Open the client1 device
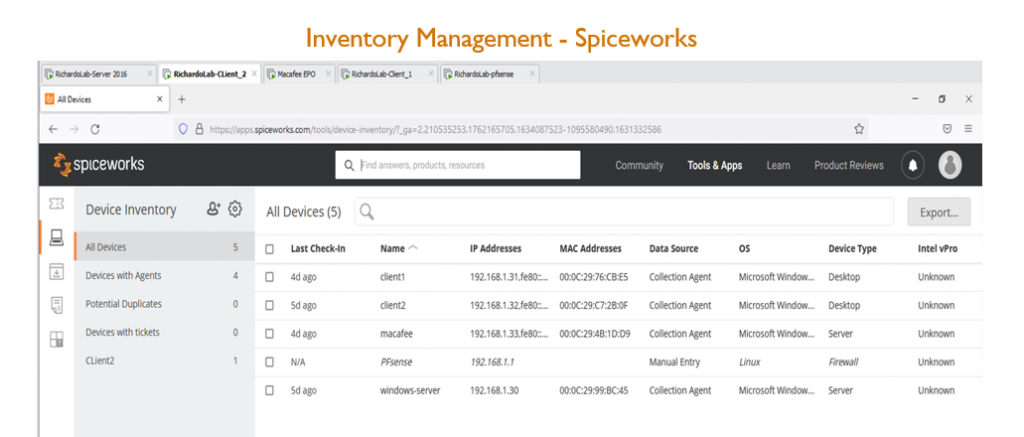The height and width of the screenshot is (437, 1024). (x=392, y=277)
